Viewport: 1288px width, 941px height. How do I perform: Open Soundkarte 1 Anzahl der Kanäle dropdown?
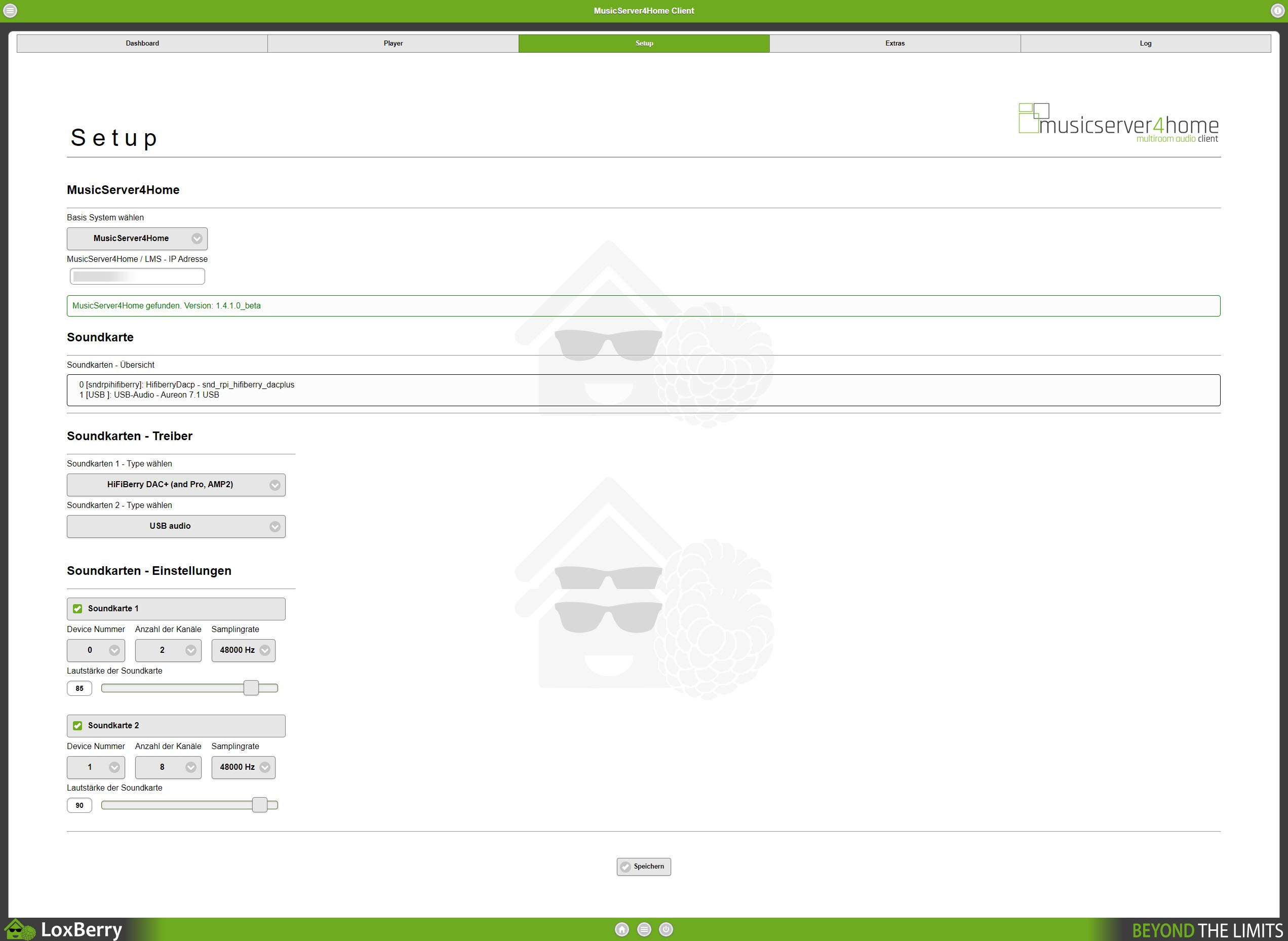(168, 650)
